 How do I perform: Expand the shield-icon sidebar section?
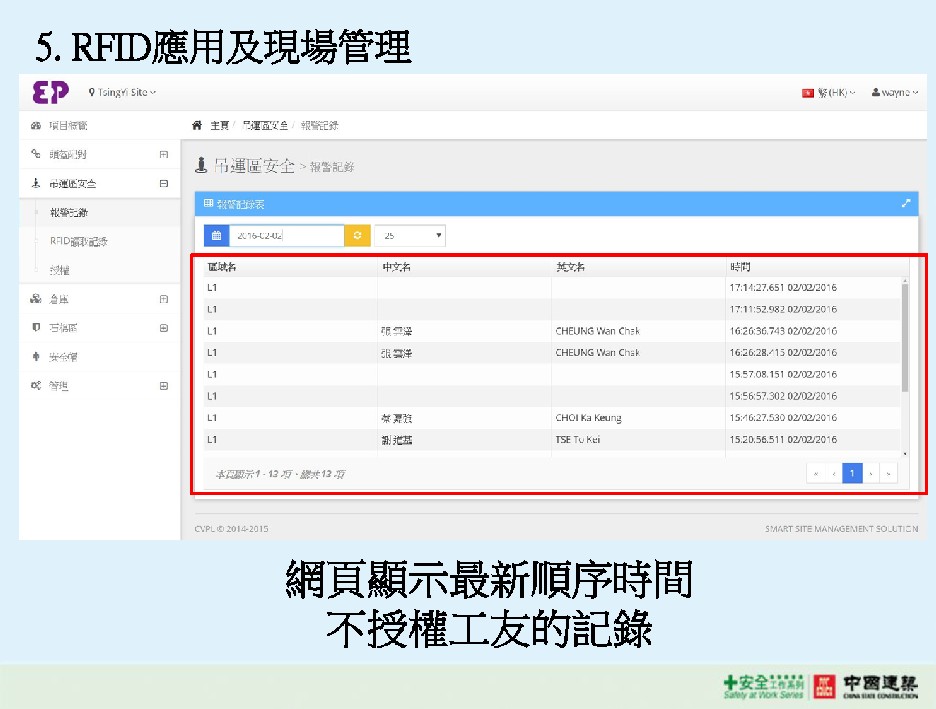coord(164,328)
